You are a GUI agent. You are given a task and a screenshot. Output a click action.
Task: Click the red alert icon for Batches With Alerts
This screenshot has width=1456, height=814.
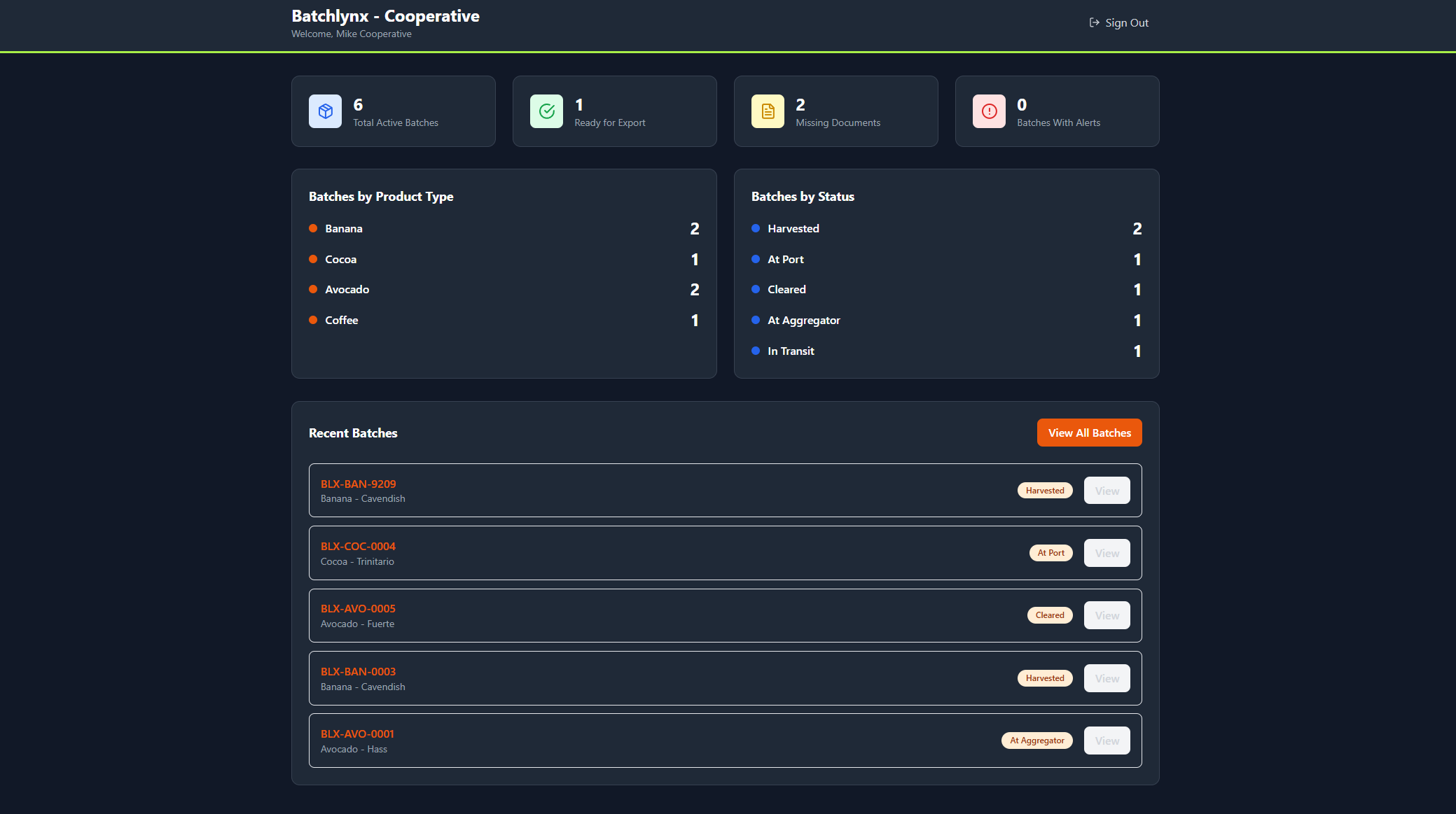tap(989, 111)
